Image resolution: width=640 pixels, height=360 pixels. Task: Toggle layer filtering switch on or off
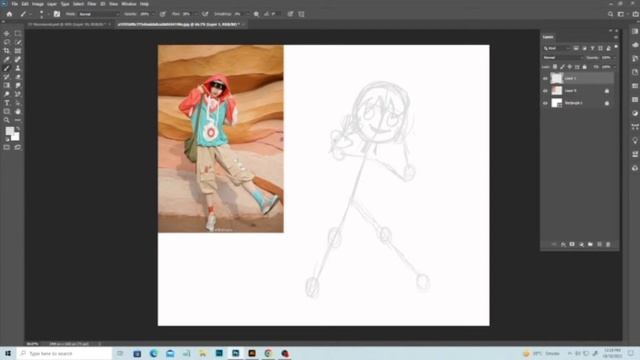tap(616, 46)
